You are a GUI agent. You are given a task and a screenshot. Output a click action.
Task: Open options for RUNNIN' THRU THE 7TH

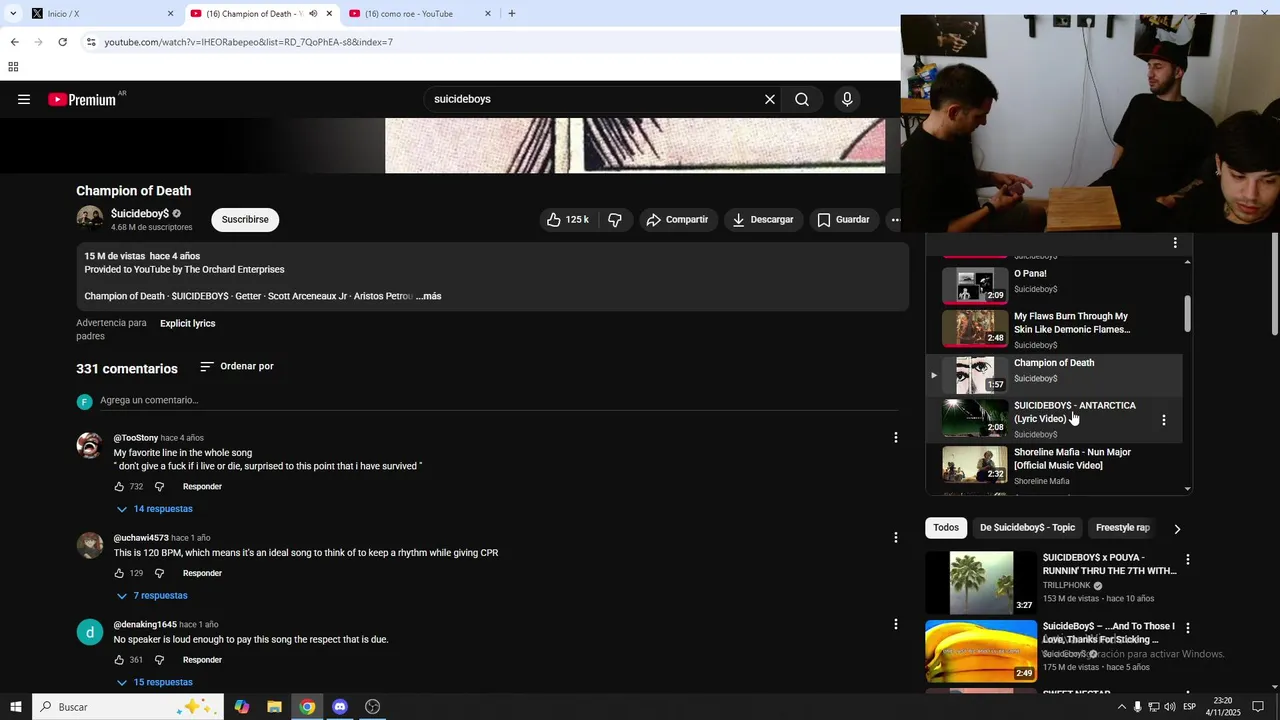click(x=1188, y=560)
